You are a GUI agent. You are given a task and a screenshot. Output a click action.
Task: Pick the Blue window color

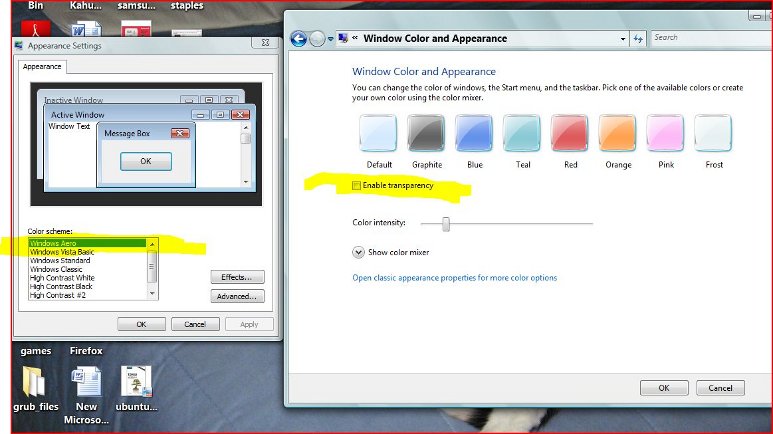pyautogui.click(x=474, y=133)
